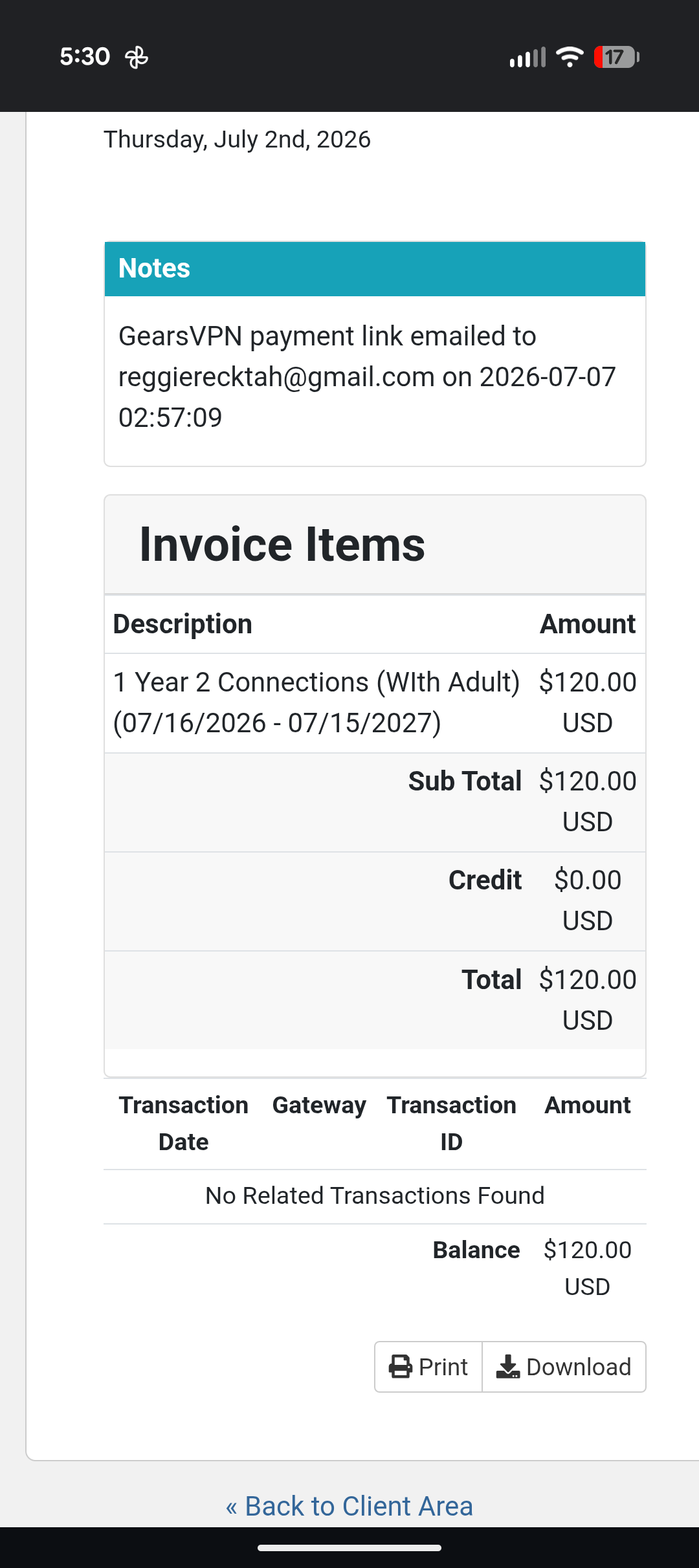Tap the fan-shaped icon beside the time
Viewport: 699px width, 1568px height.
click(x=137, y=58)
